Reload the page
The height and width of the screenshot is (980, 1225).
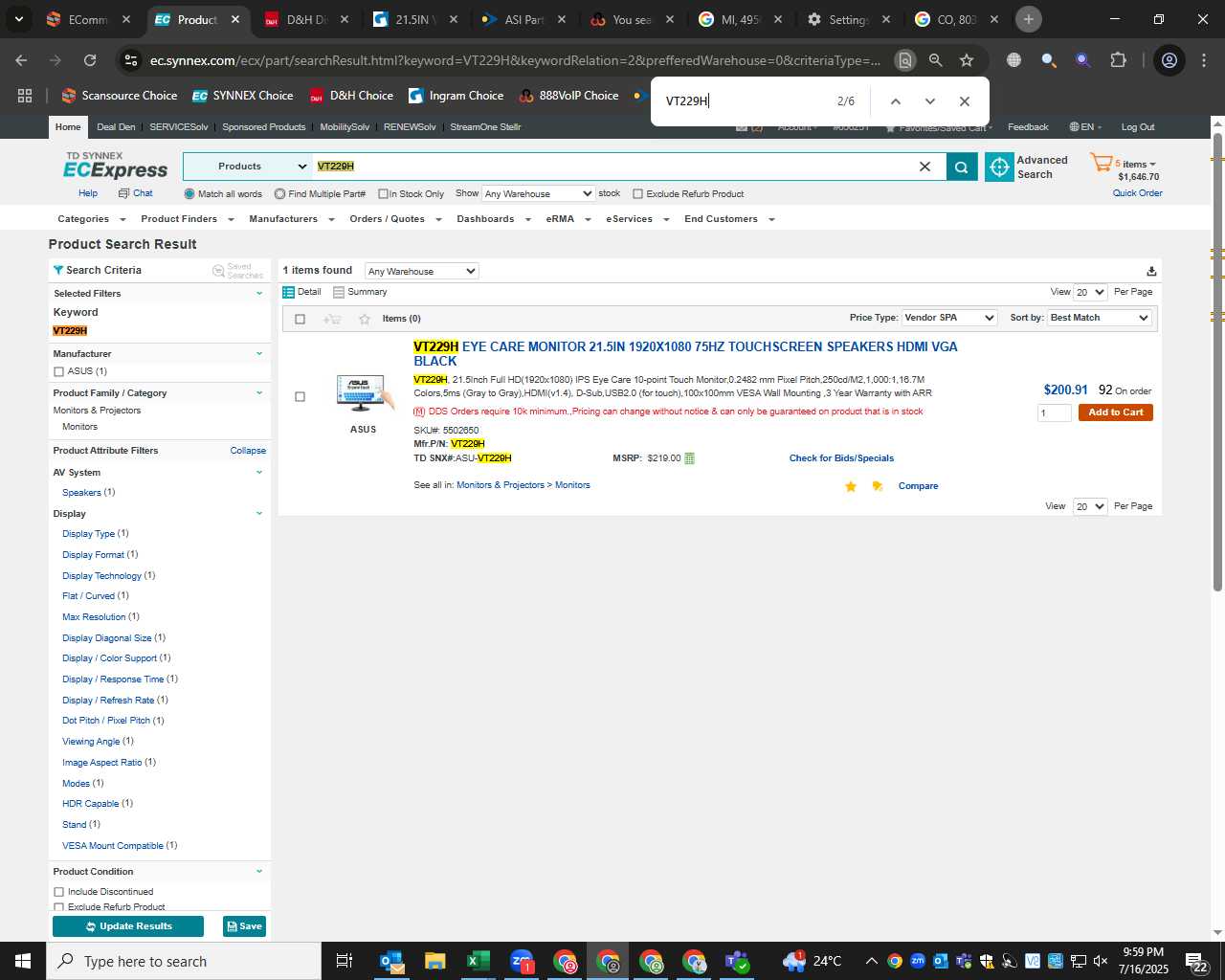(x=90, y=60)
